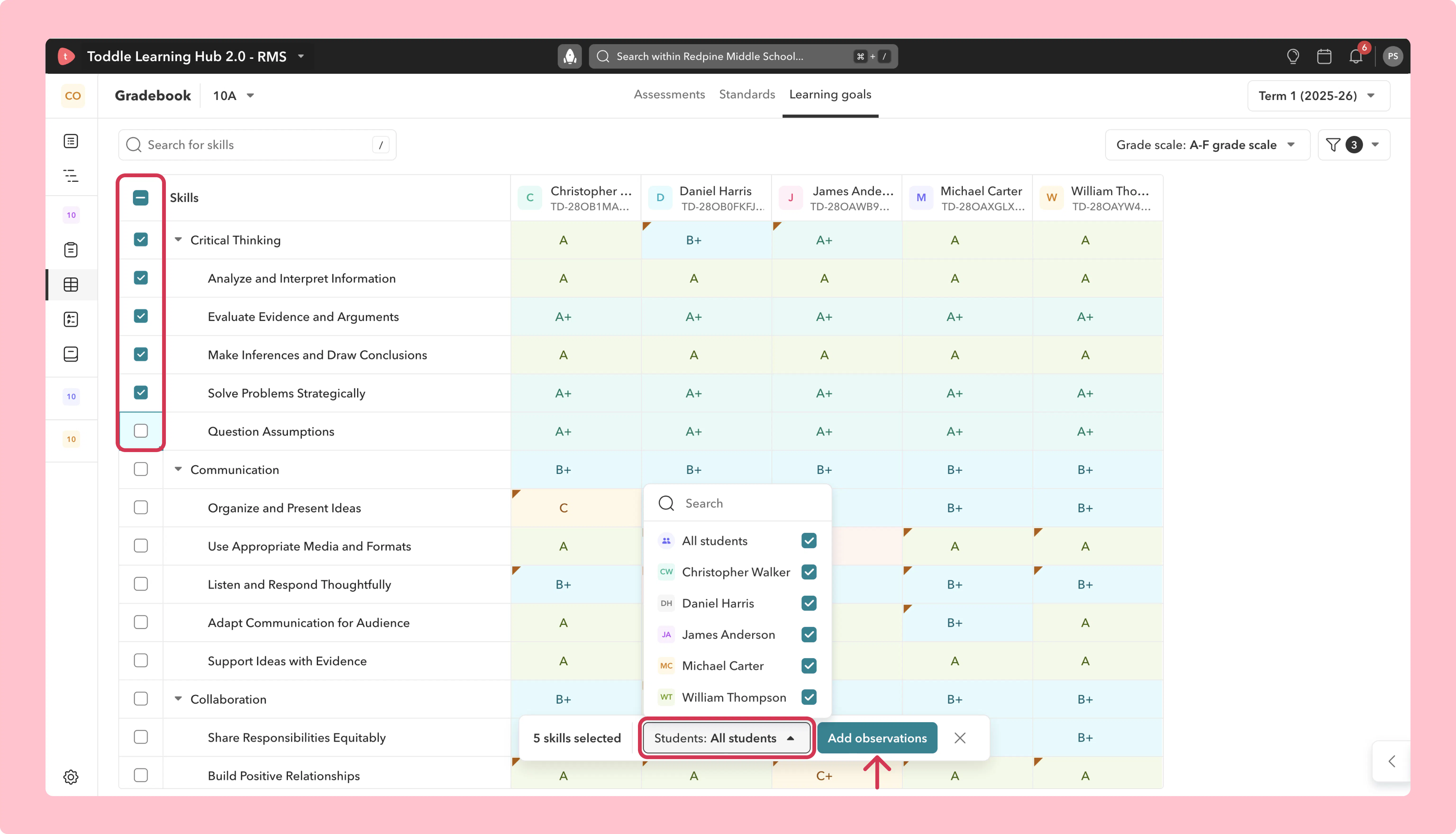Click the Search for skills field
The image size is (1456, 834).
click(x=257, y=145)
